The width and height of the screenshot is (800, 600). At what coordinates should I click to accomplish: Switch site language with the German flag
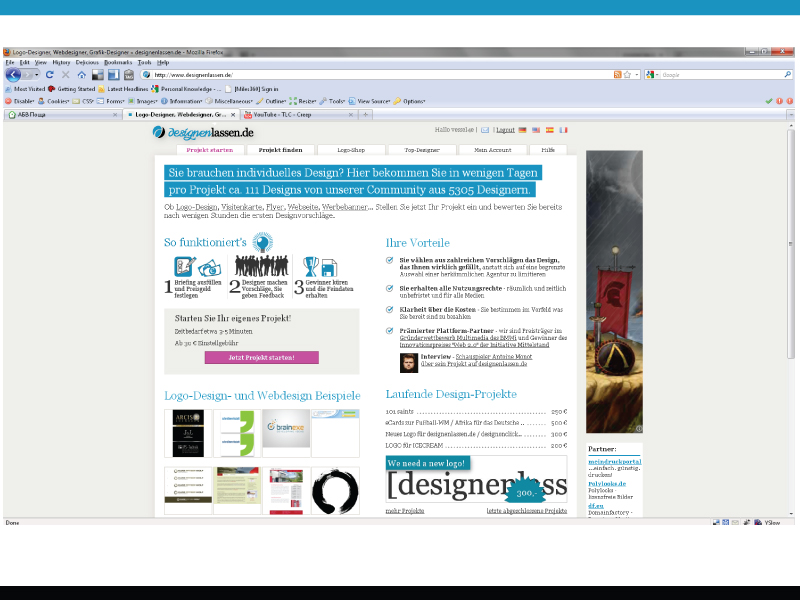[x=522, y=130]
